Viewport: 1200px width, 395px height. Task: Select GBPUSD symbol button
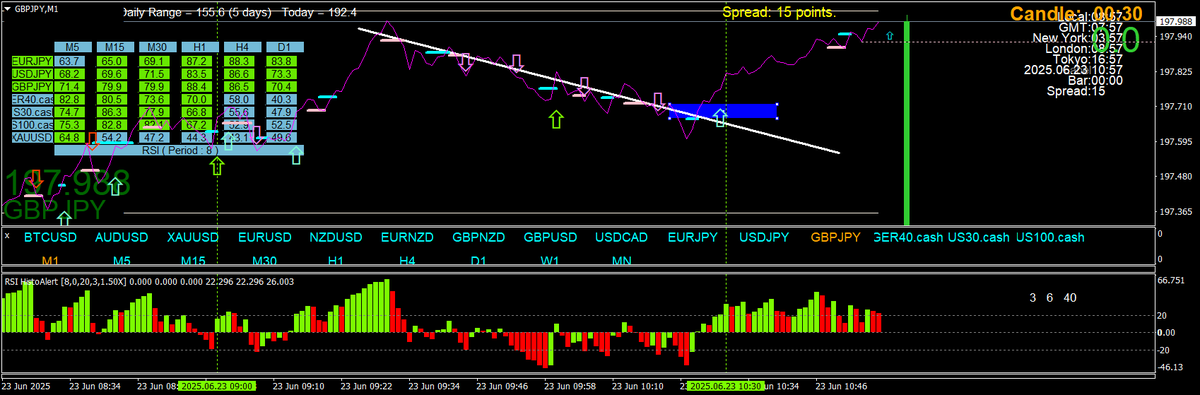(x=550, y=238)
